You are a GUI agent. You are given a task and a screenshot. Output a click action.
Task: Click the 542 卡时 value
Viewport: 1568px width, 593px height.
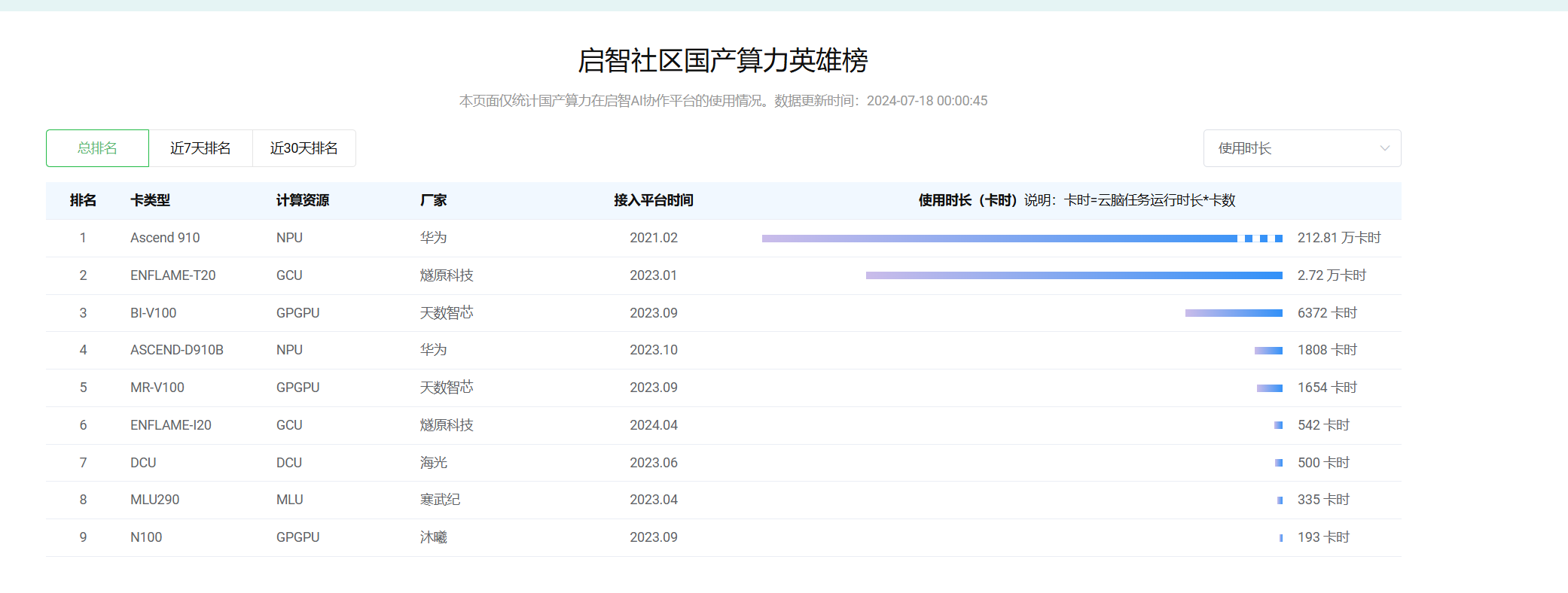1323,425
